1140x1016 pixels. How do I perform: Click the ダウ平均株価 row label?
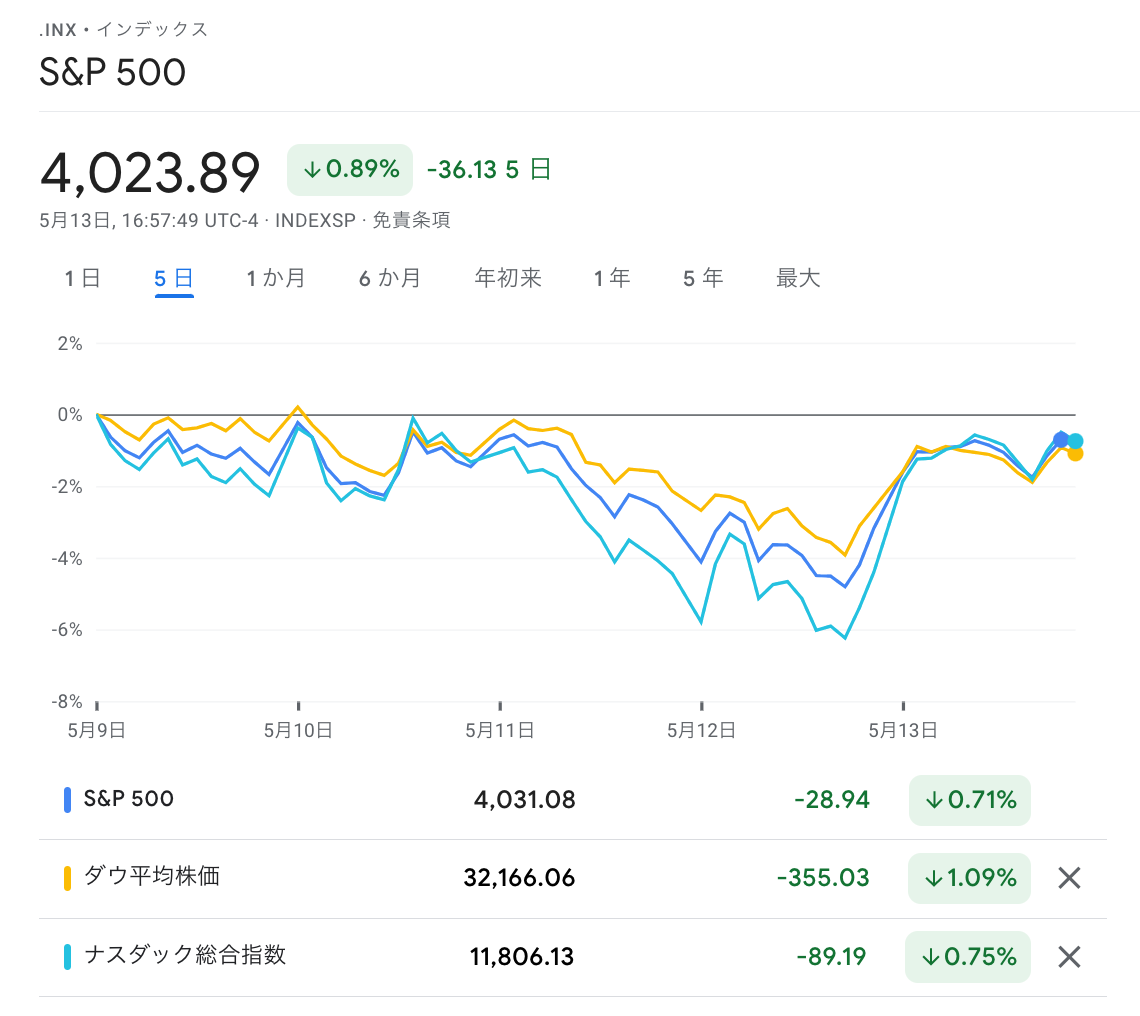click(152, 877)
